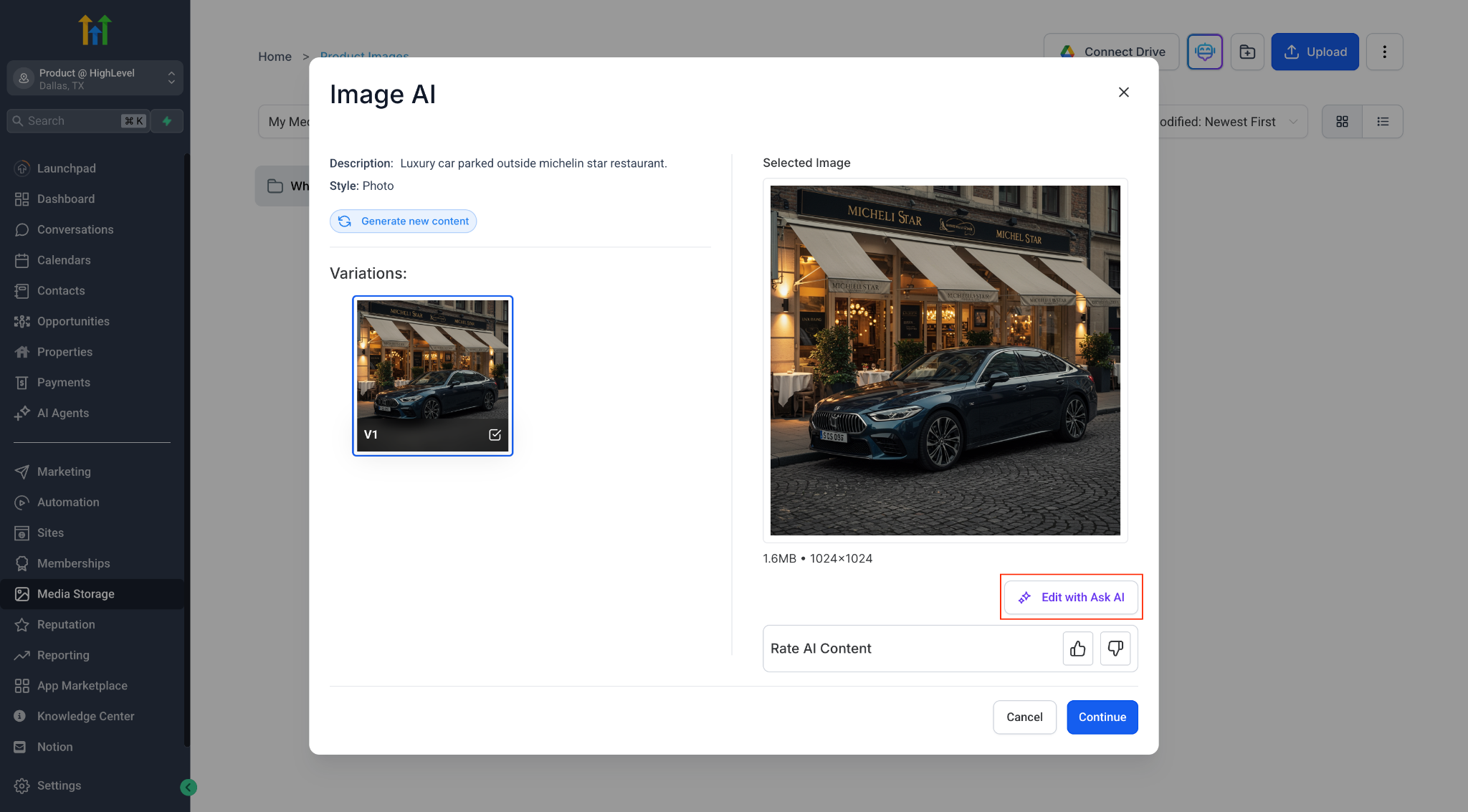Click Edit with Ask AI button
This screenshot has width=1468, height=812.
coord(1071,597)
